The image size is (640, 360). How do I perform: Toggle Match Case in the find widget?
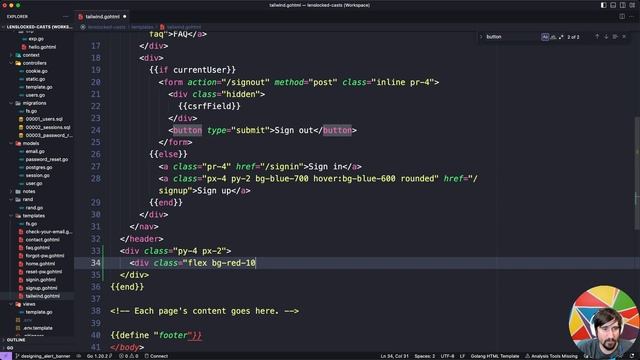pos(545,37)
